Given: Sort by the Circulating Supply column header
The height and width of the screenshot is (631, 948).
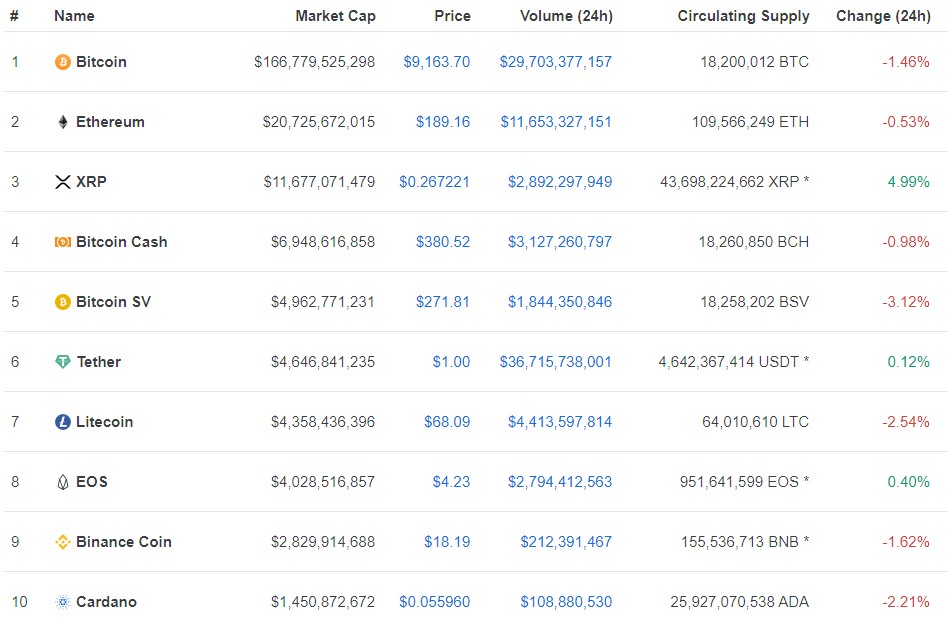Looking at the screenshot, I should pos(743,16).
